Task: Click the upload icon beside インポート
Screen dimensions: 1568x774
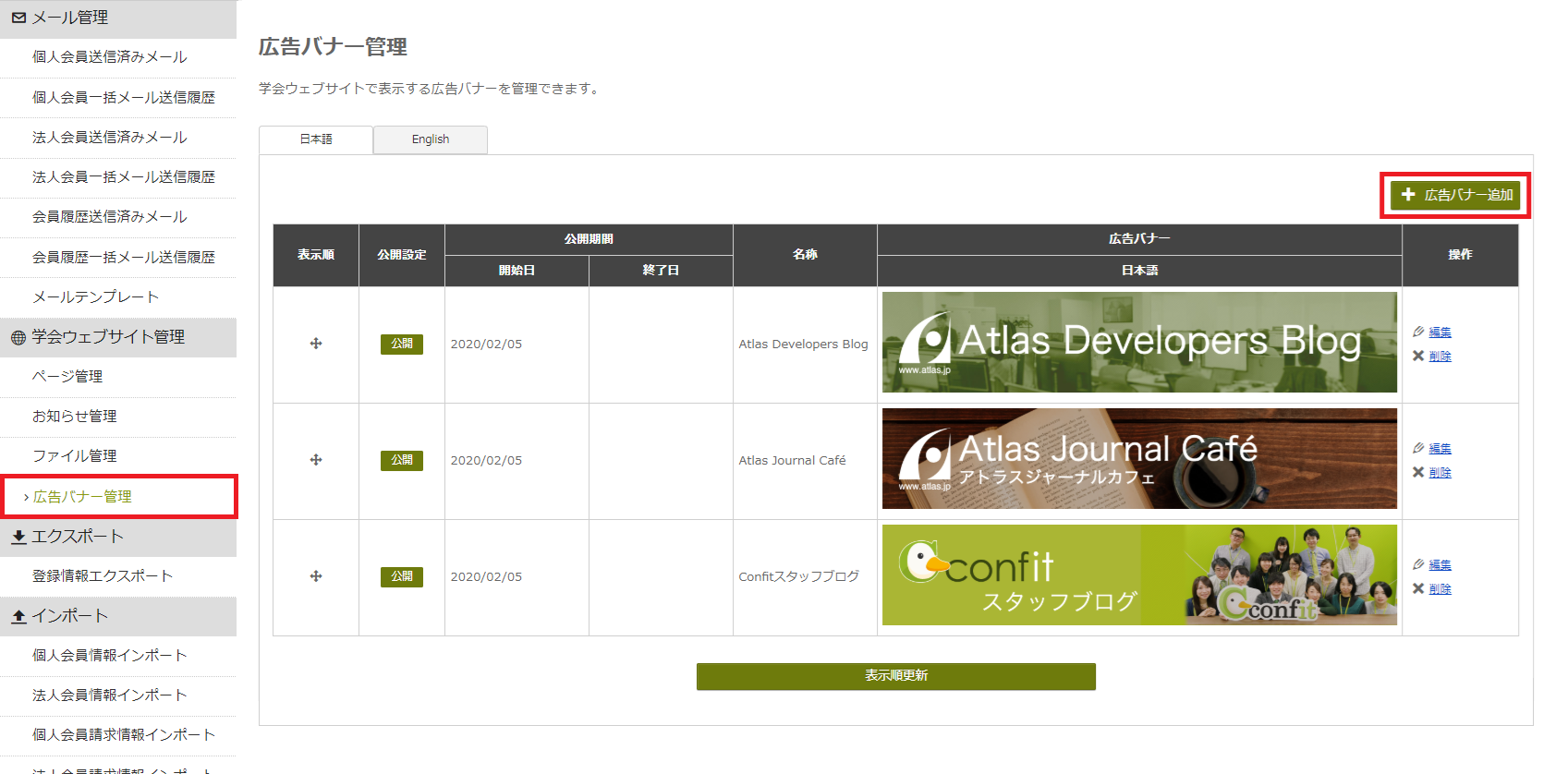Action: coord(18,616)
